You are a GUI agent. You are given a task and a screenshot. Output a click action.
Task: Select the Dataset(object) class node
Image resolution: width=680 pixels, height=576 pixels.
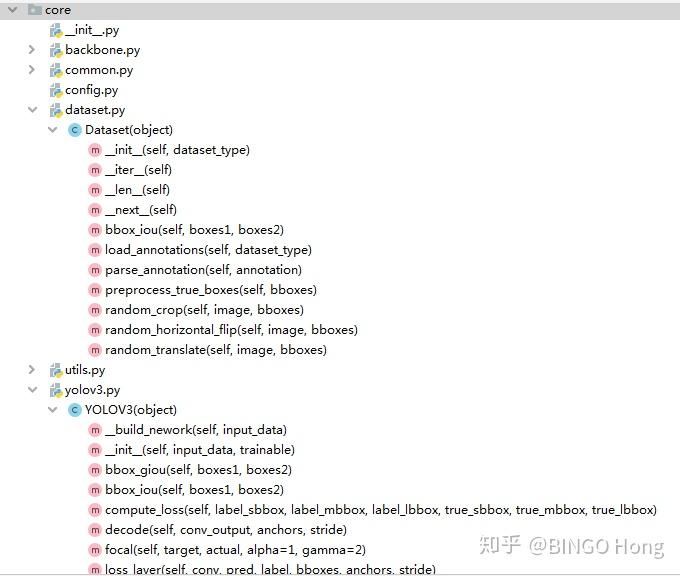pyautogui.click(x=129, y=130)
